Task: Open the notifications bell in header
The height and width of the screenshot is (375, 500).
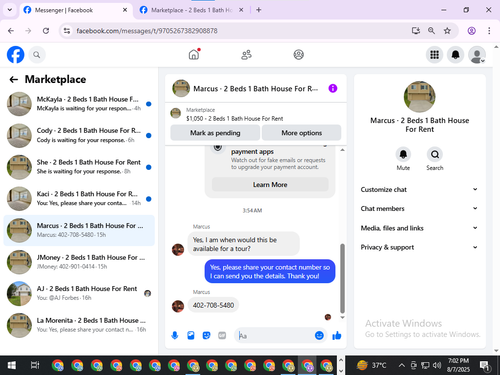Action: [455, 55]
